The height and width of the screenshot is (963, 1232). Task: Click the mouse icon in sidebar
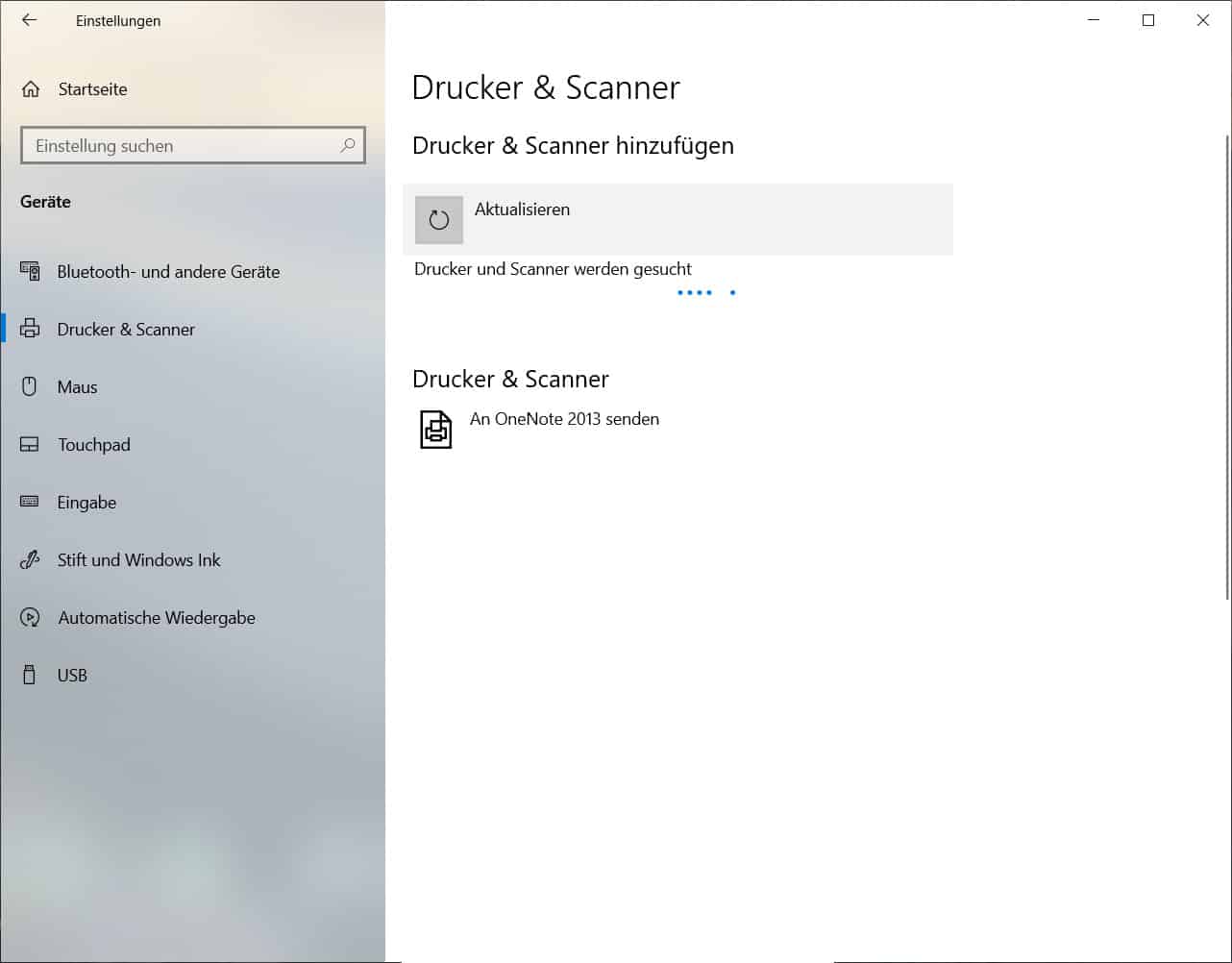30,386
